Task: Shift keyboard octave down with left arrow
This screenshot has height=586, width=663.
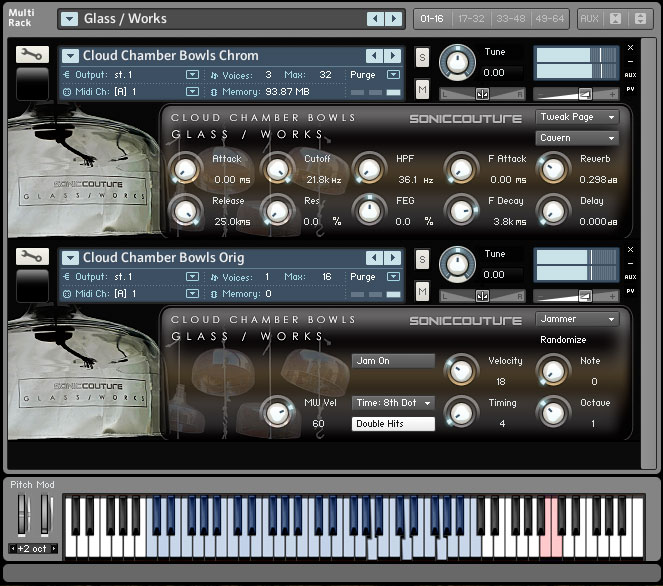Action: pos(13,548)
